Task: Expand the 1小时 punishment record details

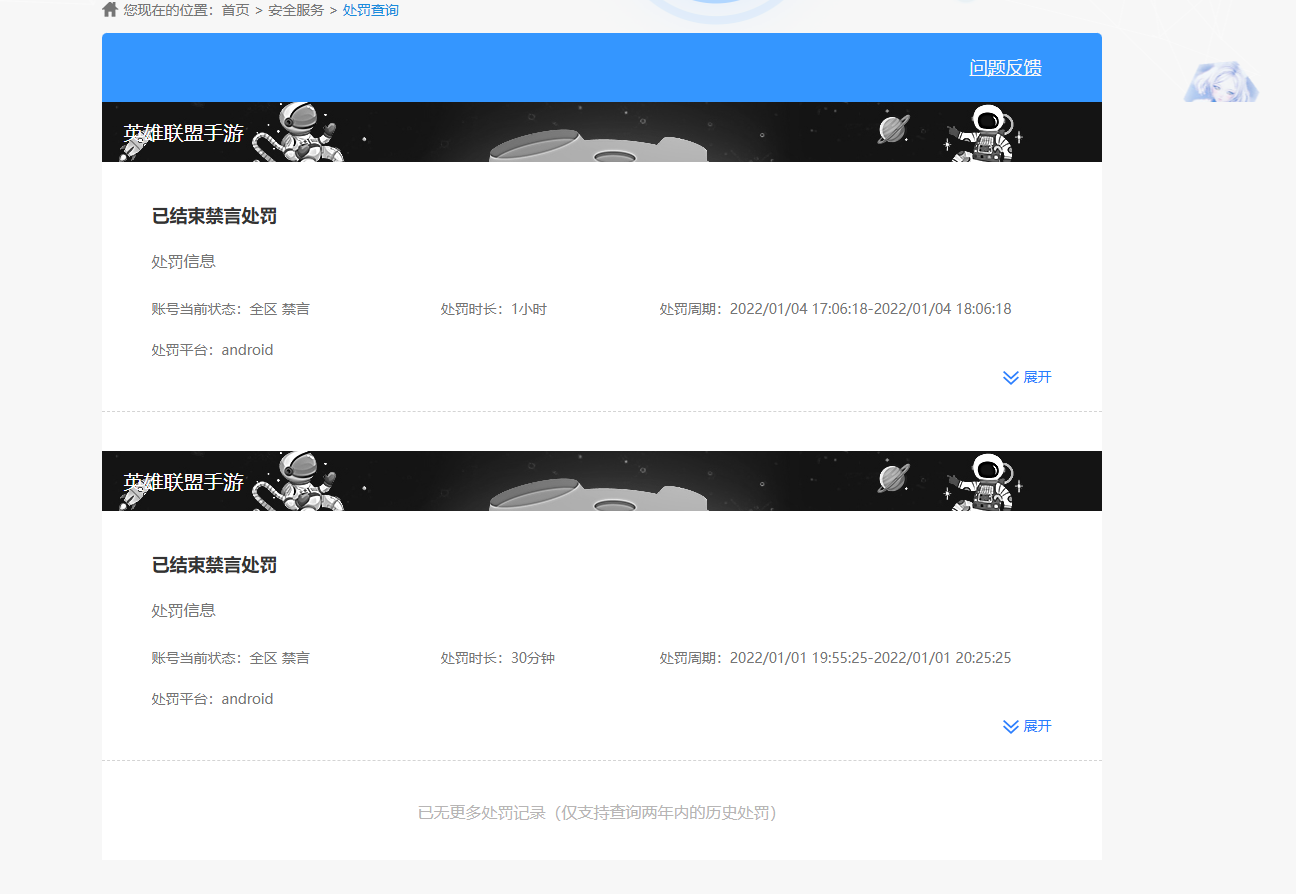Action: (x=1027, y=377)
